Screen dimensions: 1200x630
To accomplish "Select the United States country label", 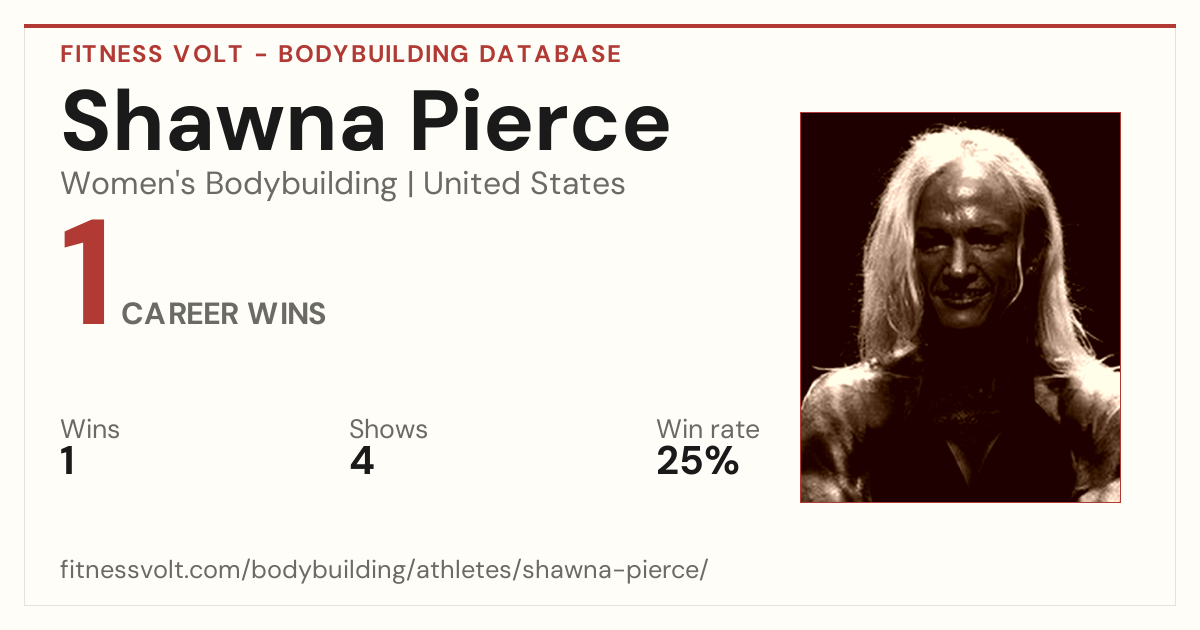I will point(524,184).
